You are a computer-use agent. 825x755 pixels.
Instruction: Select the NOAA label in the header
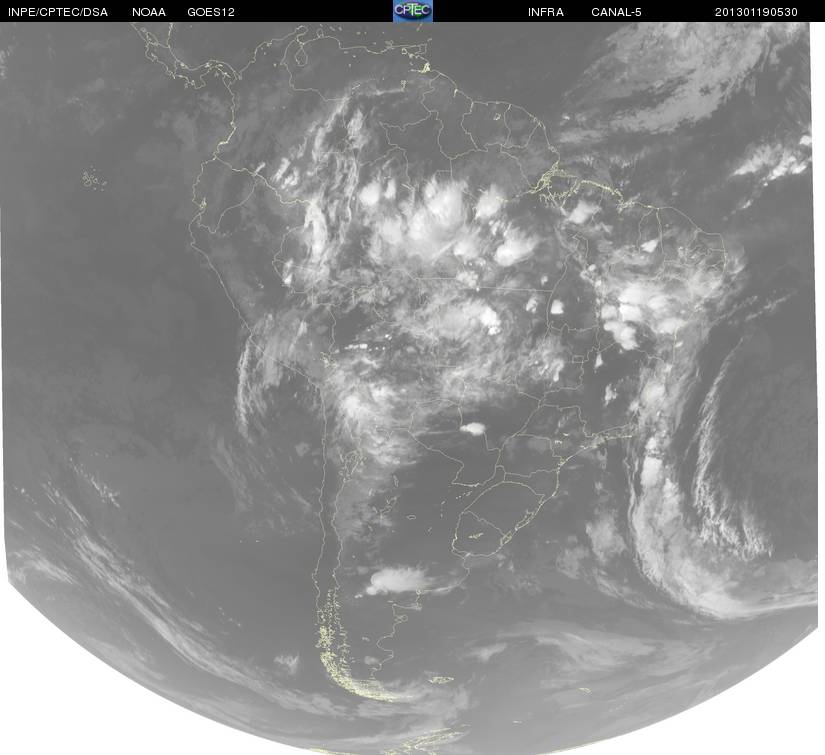[149, 12]
